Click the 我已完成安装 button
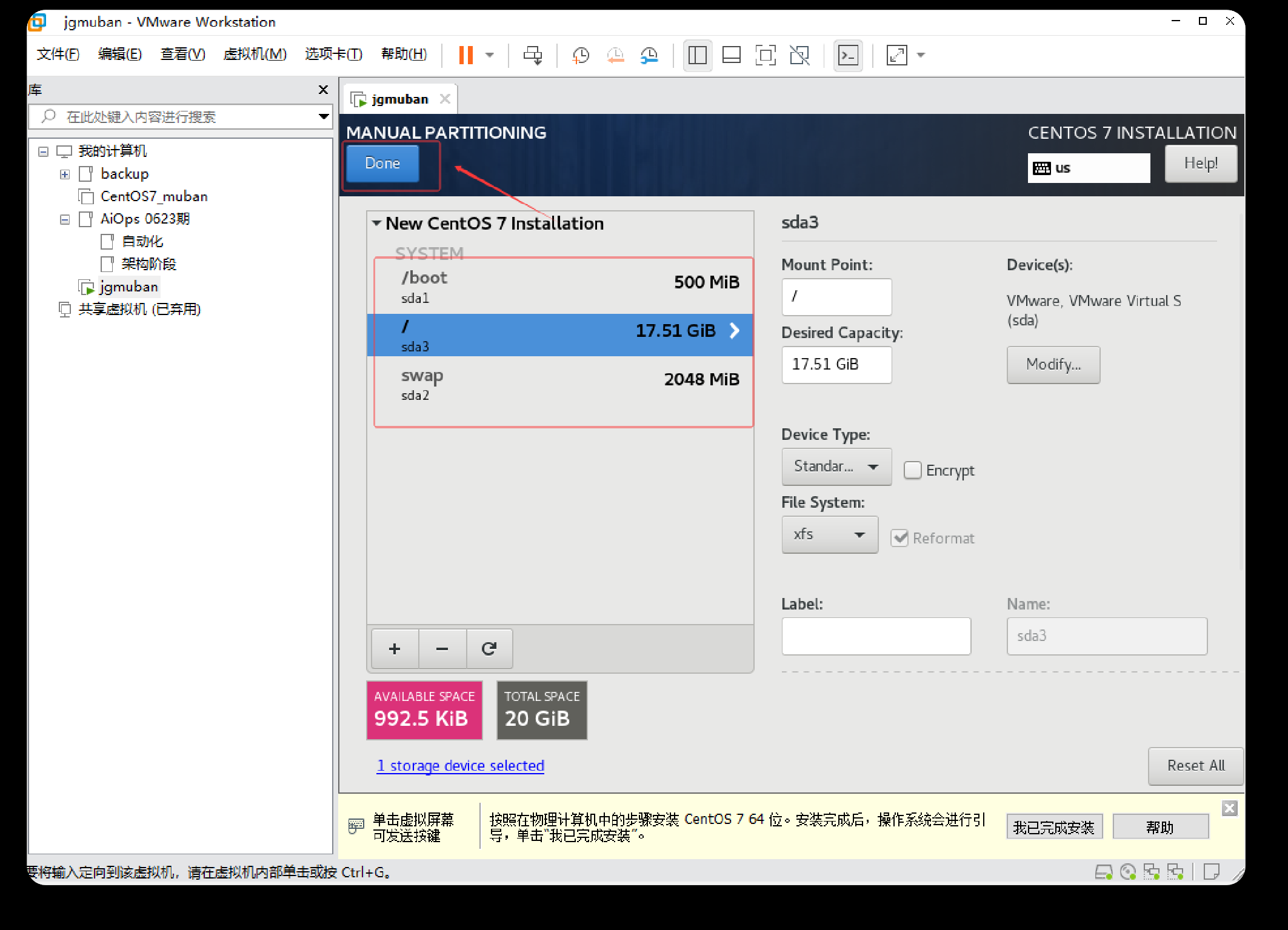 click(x=1054, y=827)
